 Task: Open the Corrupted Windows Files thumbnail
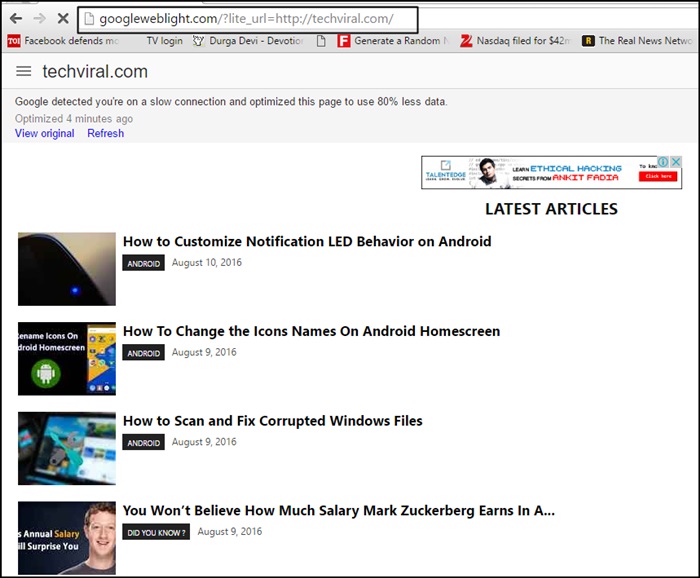(67, 449)
